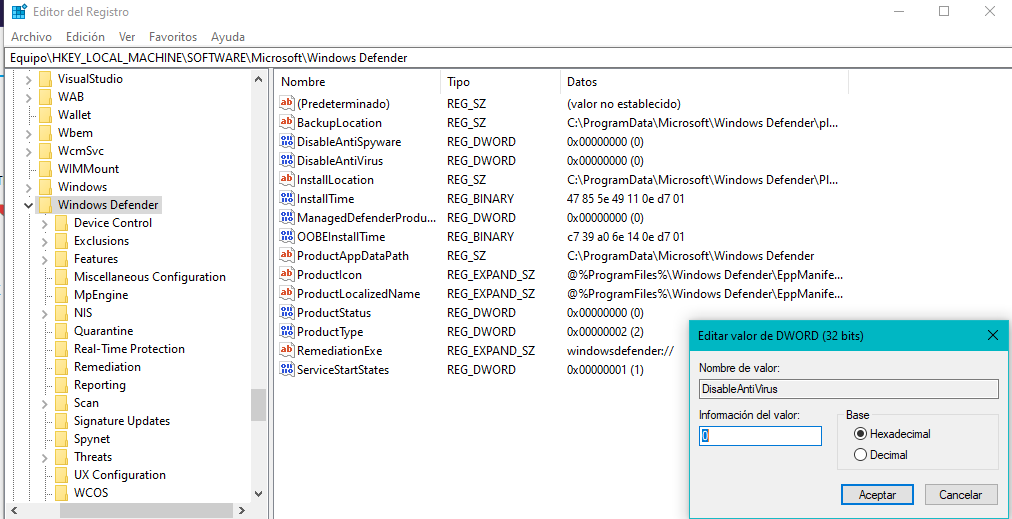Sort values by the Datos column
Screen dimensions: 1012x519
[x=704, y=82]
